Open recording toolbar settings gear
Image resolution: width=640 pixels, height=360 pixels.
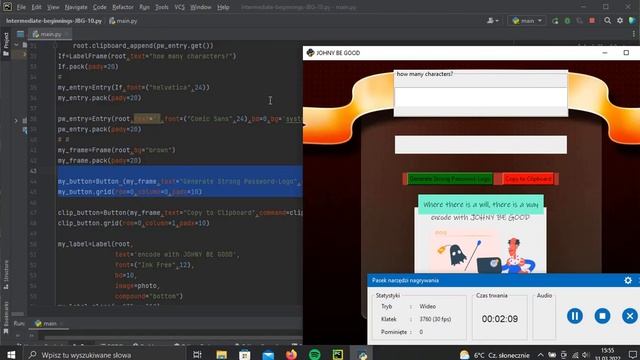[x=628, y=280]
